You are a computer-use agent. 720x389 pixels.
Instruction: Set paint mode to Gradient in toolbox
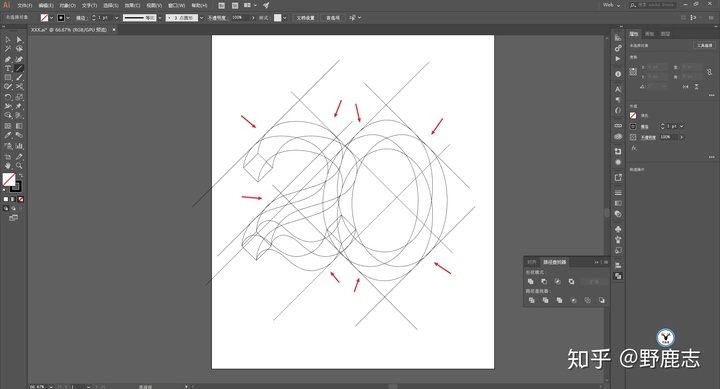click(13, 199)
